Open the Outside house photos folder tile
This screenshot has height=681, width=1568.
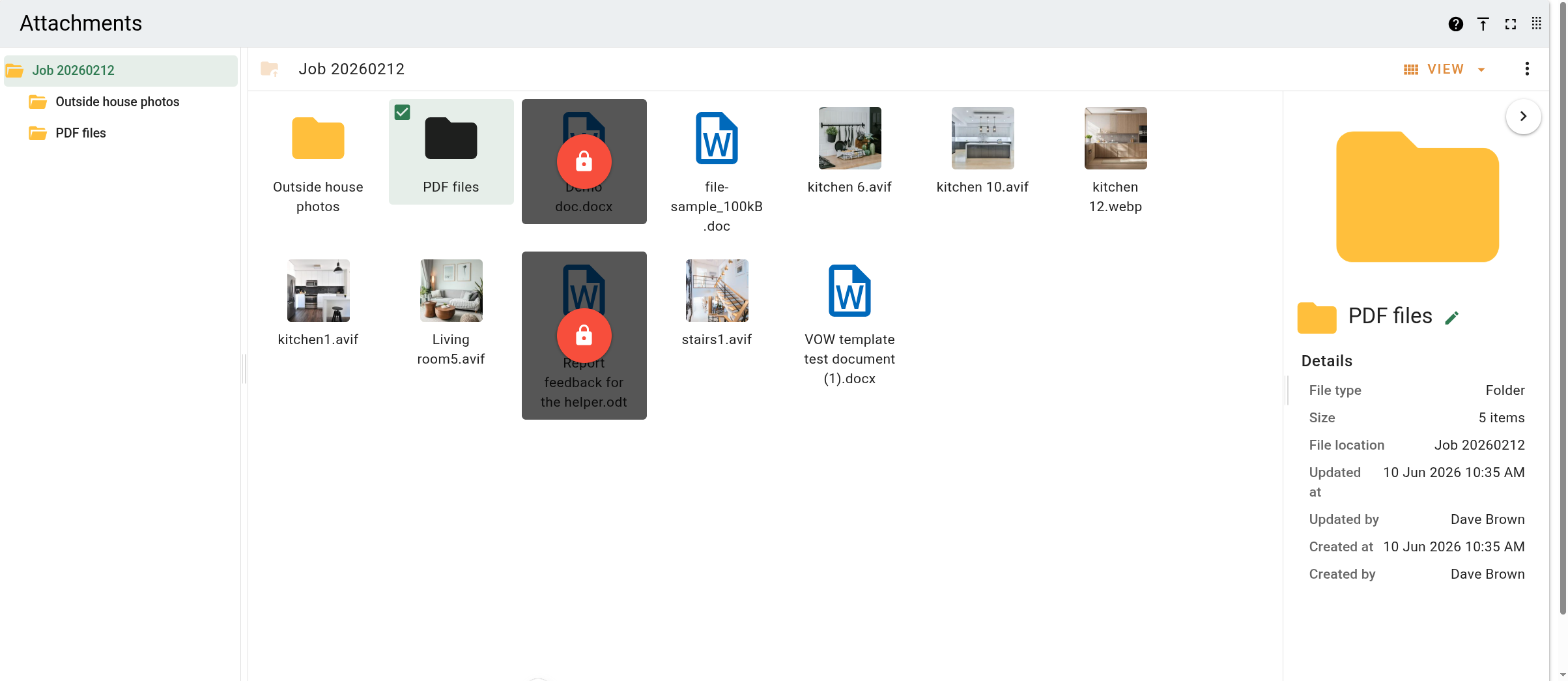click(x=318, y=160)
